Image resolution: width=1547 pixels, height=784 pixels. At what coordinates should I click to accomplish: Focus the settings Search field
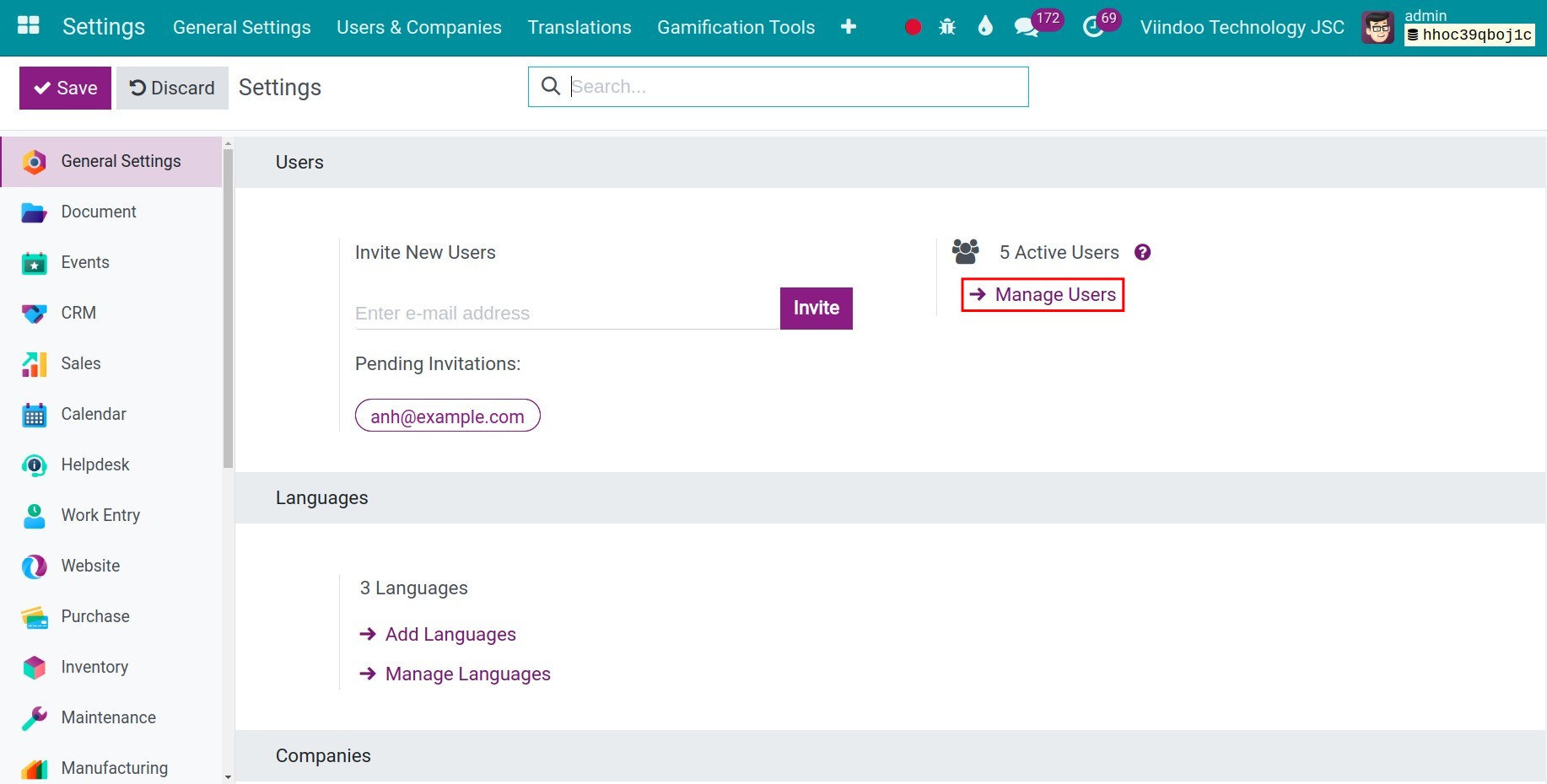(779, 87)
